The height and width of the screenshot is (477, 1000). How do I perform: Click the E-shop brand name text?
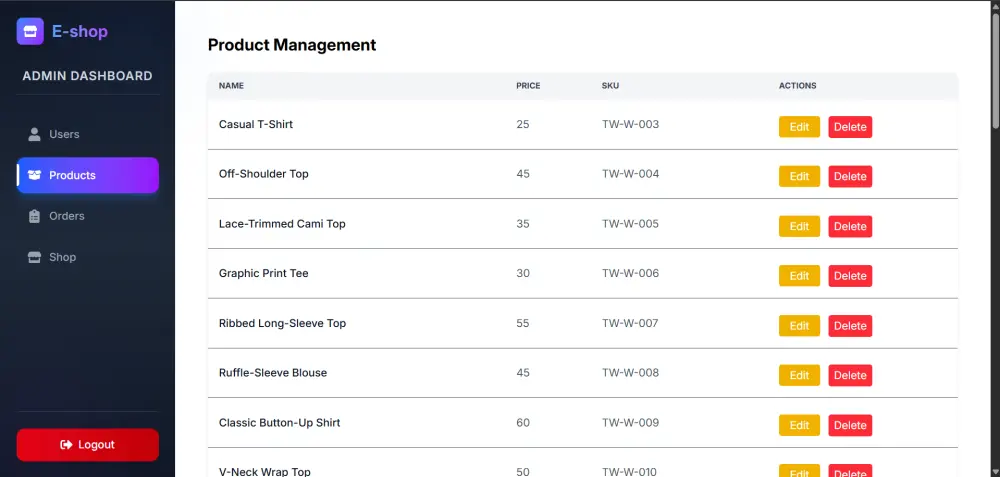point(80,31)
